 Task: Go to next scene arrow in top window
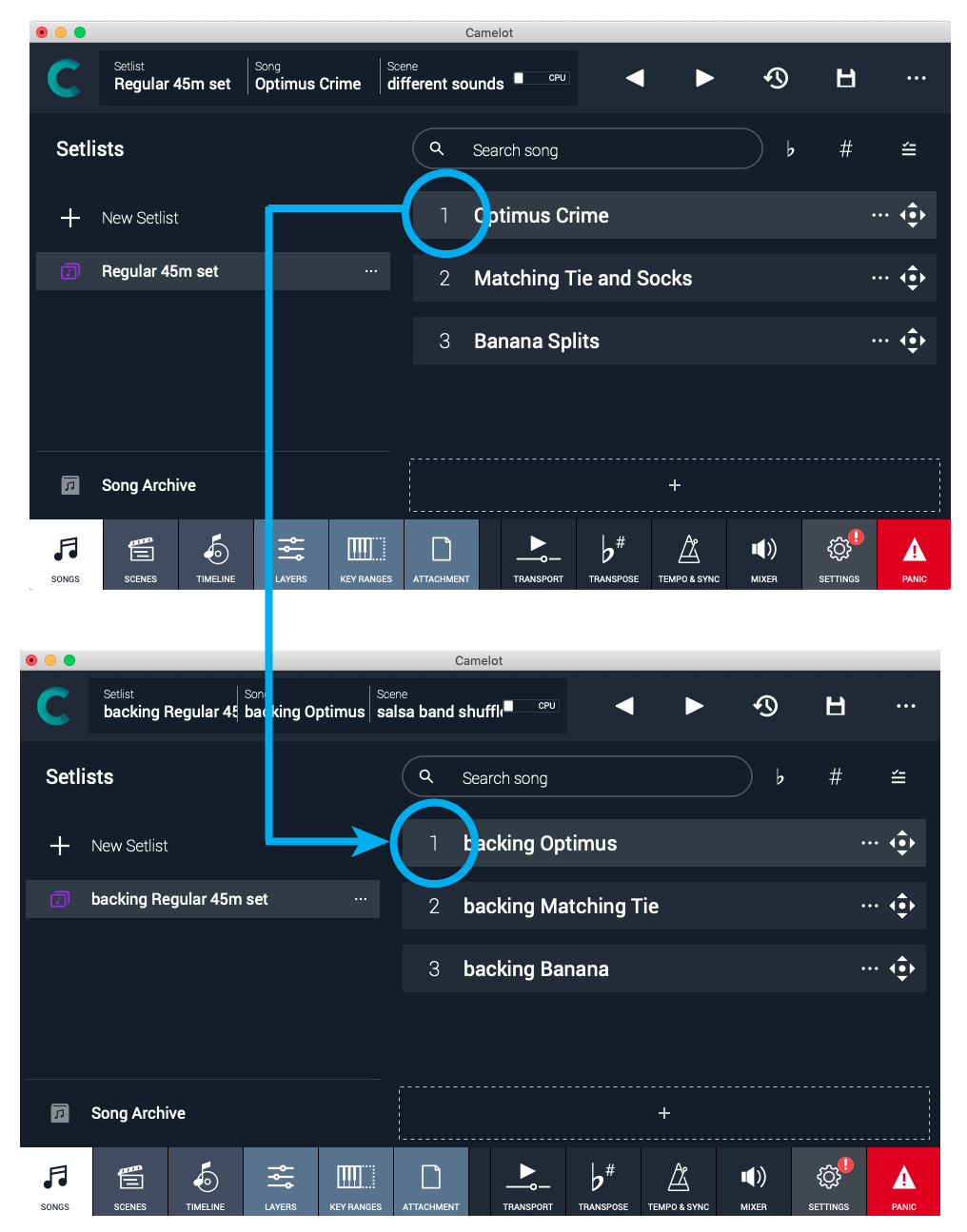pos(704,78)
